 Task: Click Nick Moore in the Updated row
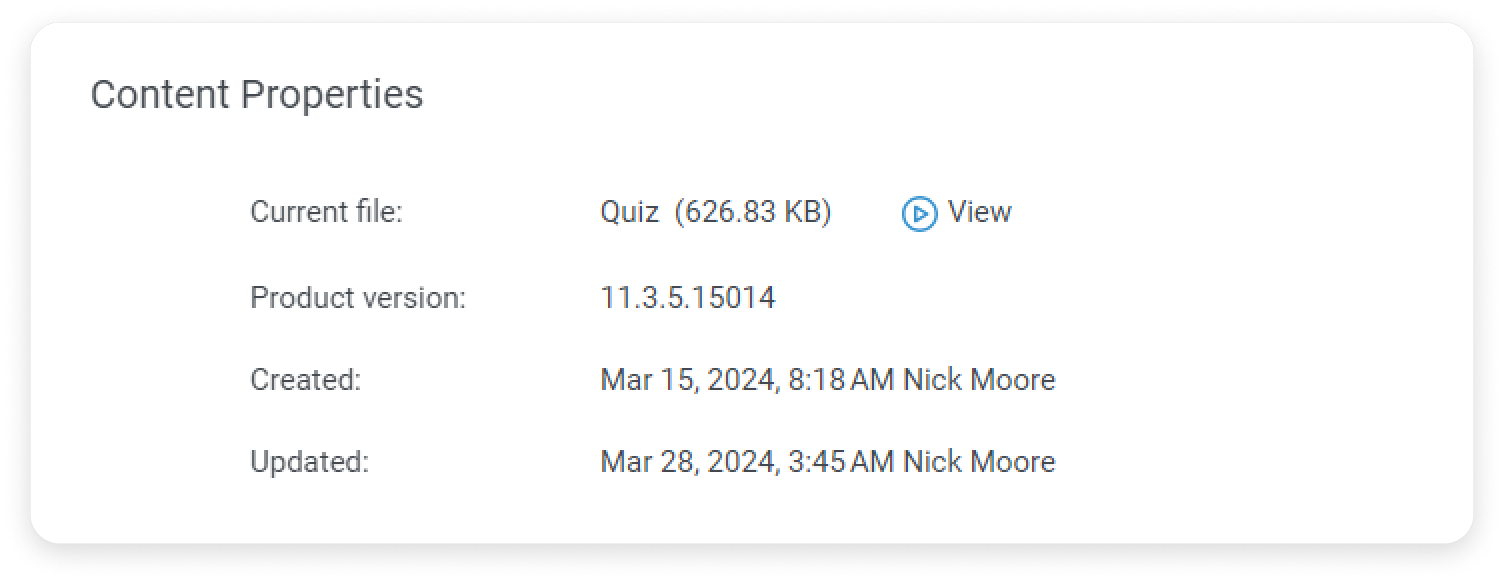(x=979, y=462)
